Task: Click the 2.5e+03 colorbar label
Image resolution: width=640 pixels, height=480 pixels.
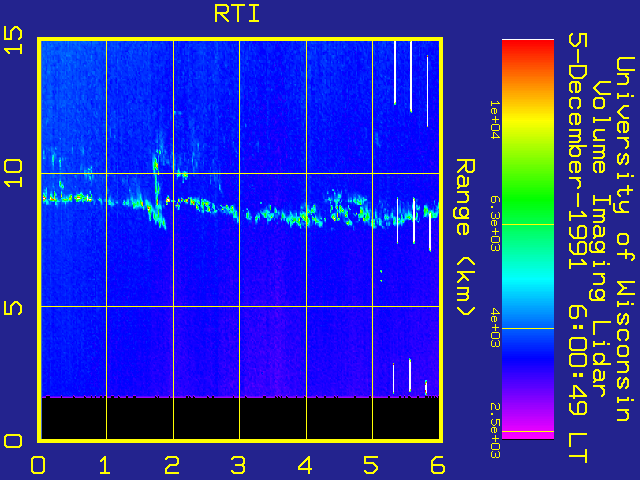Action: coord(495,431)
